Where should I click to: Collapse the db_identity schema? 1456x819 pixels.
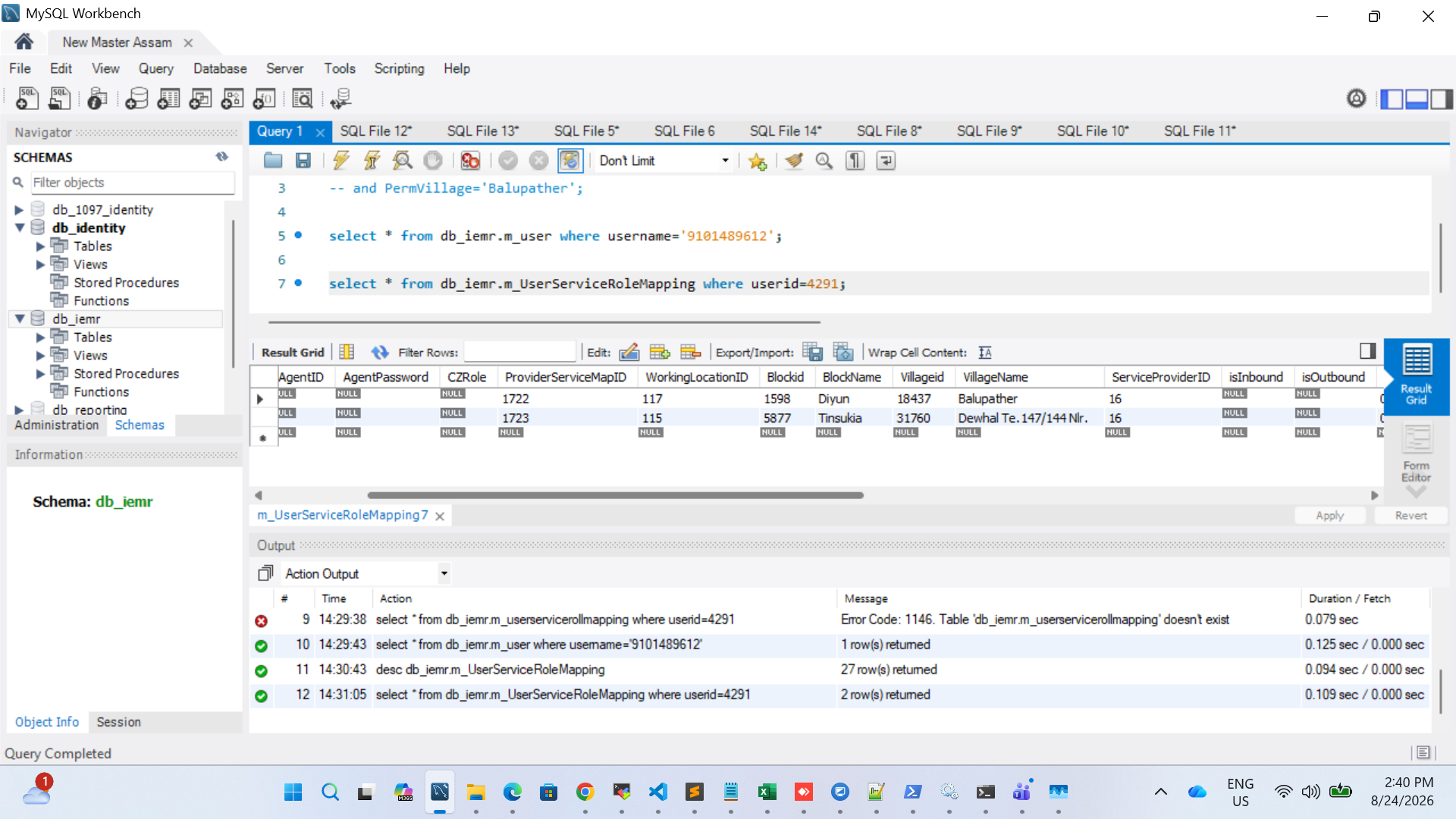coord(19,227)
